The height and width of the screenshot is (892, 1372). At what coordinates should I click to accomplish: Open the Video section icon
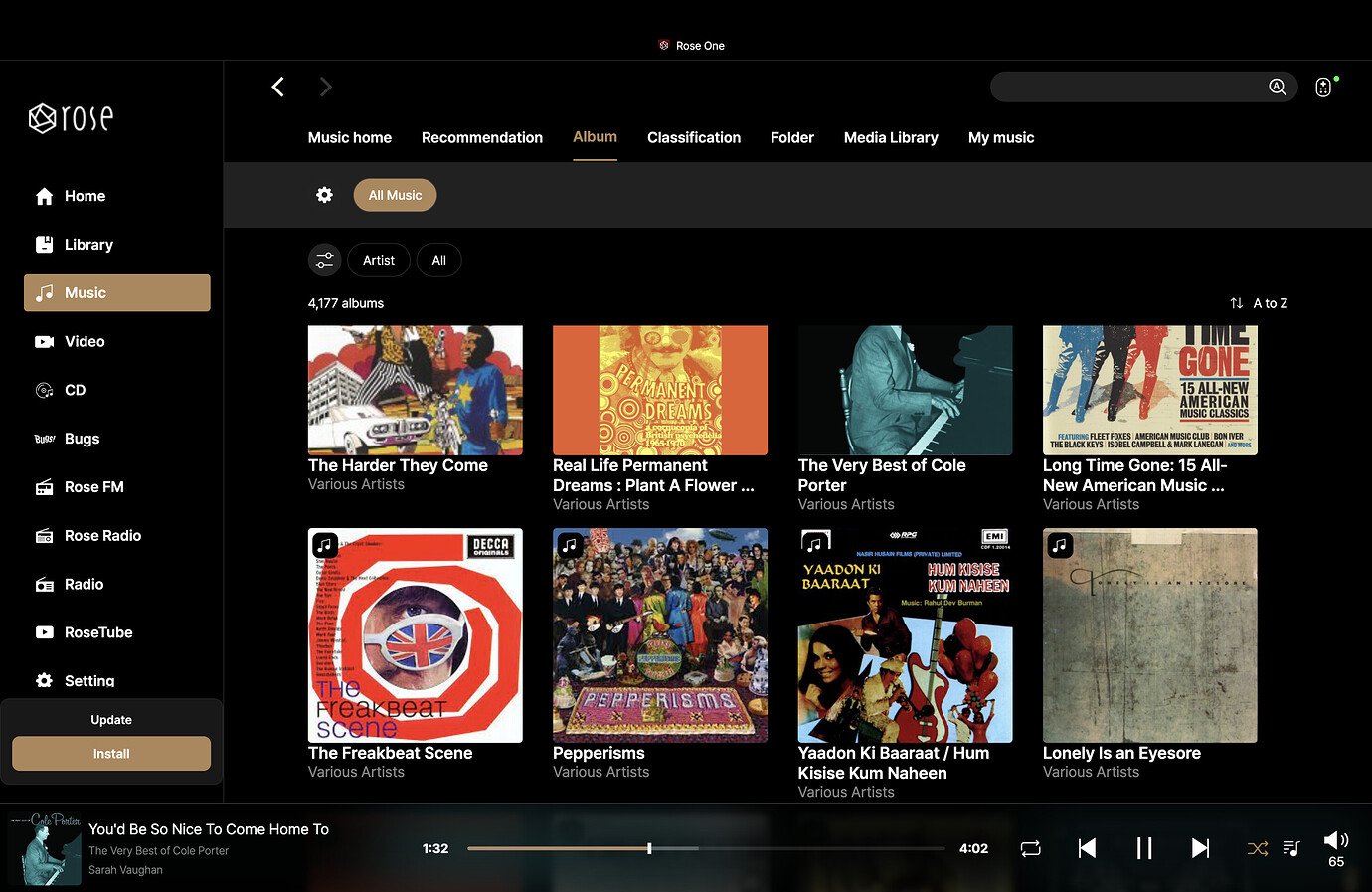(x=45, y=342)
